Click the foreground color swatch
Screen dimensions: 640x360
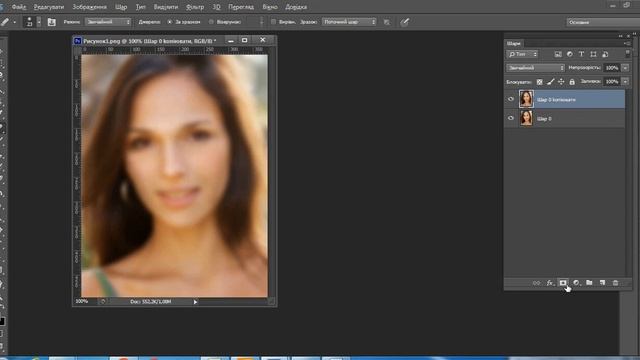tap(2, 321)
